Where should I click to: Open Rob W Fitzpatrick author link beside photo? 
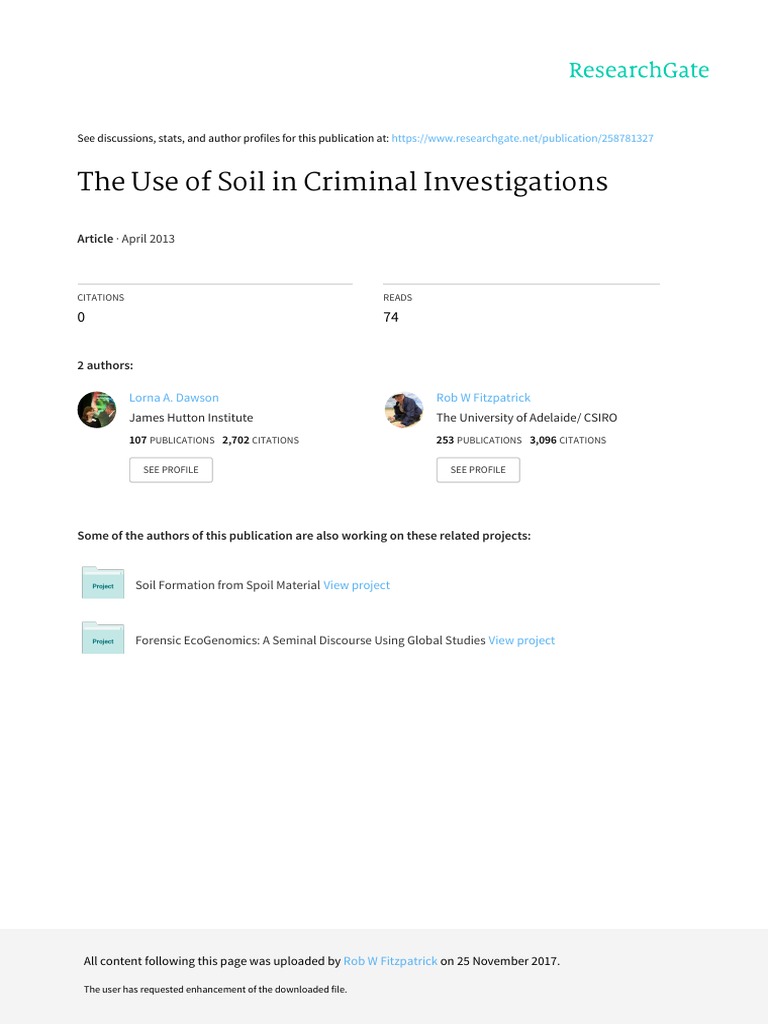pos(483,398)
